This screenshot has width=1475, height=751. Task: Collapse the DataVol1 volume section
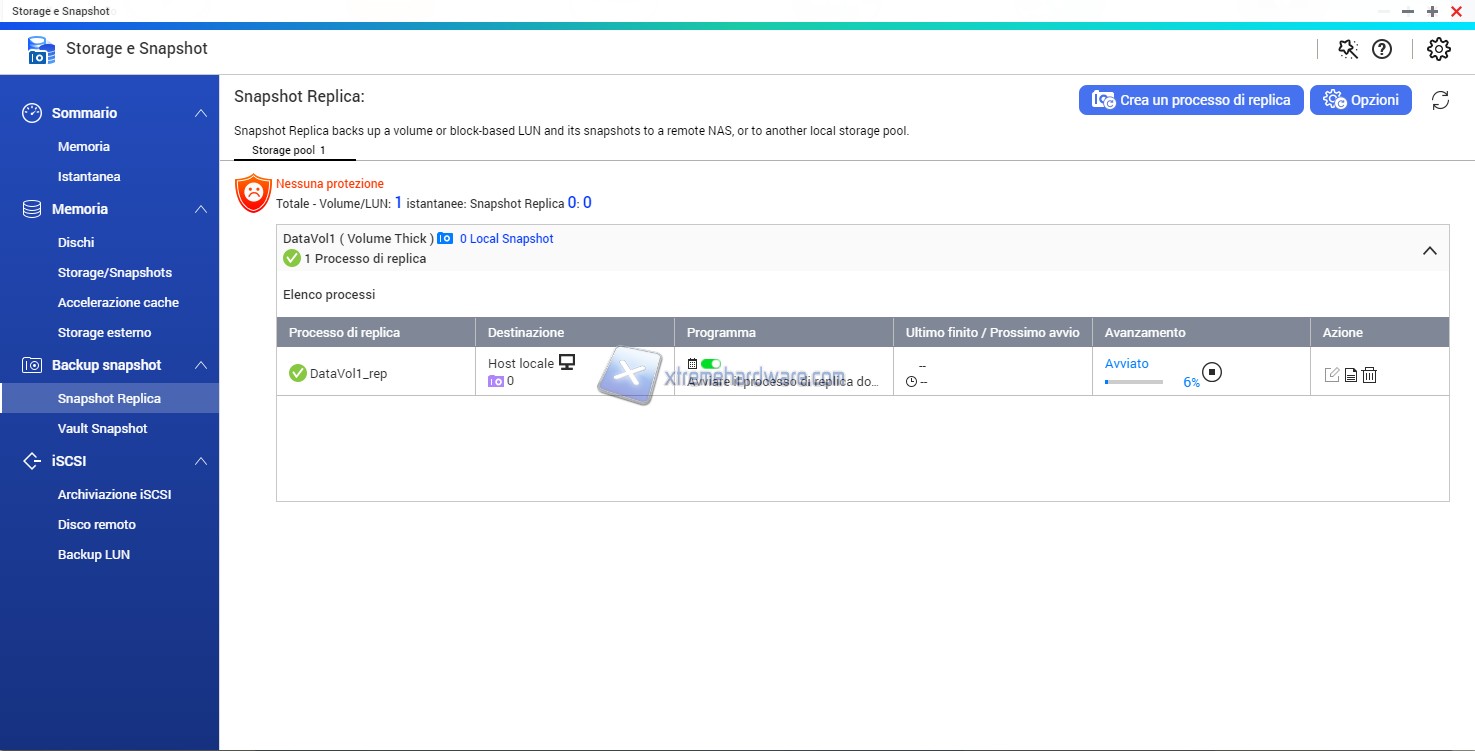1429,251
